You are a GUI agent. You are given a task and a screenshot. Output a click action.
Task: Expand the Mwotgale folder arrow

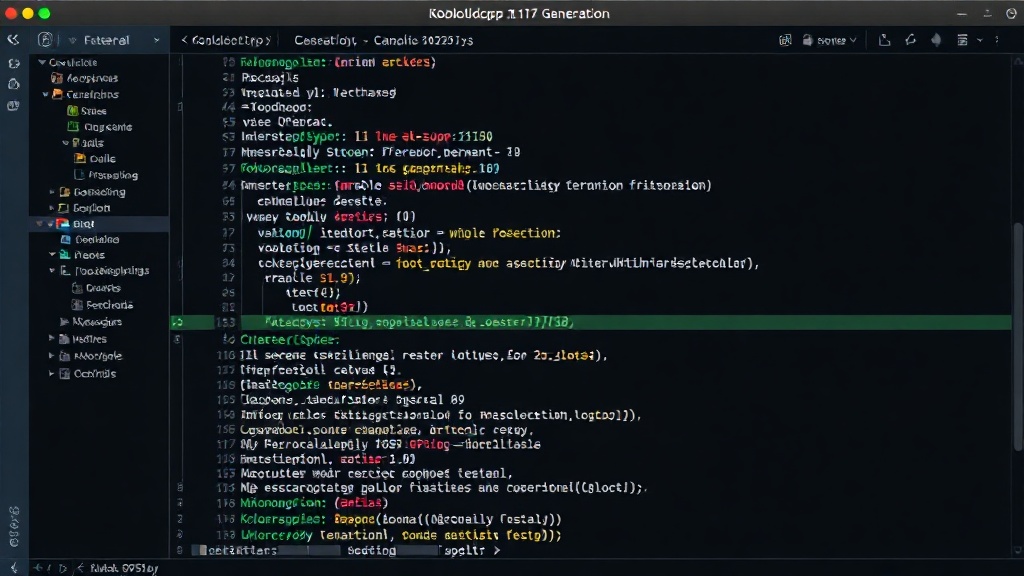[x=52, y=356]
